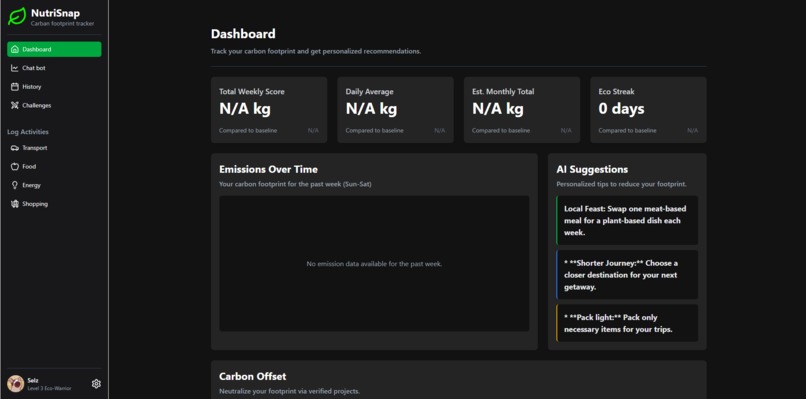The height and width of the screenshot is (399, 806).
Task: Open the Dashboard menu item
Action: 54,49
